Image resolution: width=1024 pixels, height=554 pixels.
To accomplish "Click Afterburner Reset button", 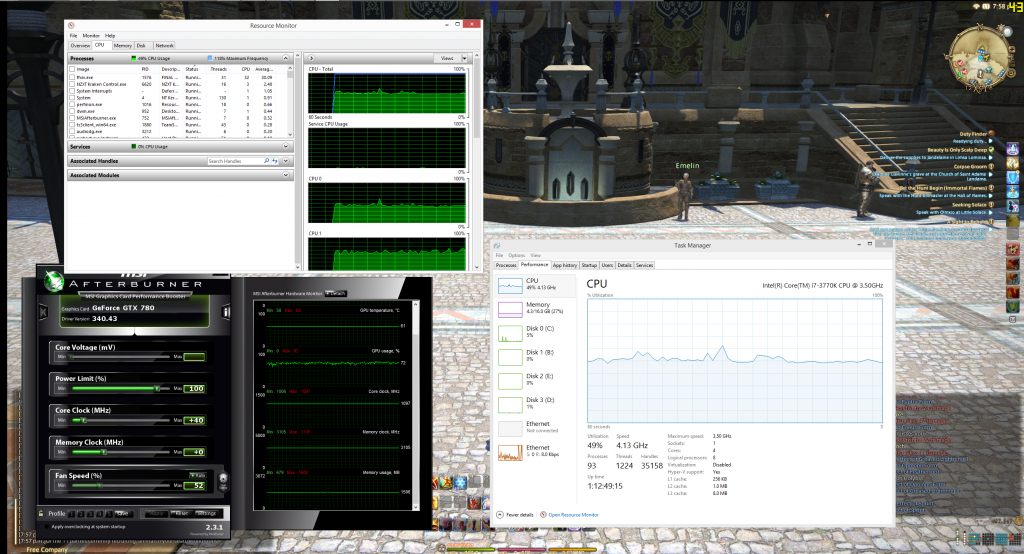I will coord(182,513).
